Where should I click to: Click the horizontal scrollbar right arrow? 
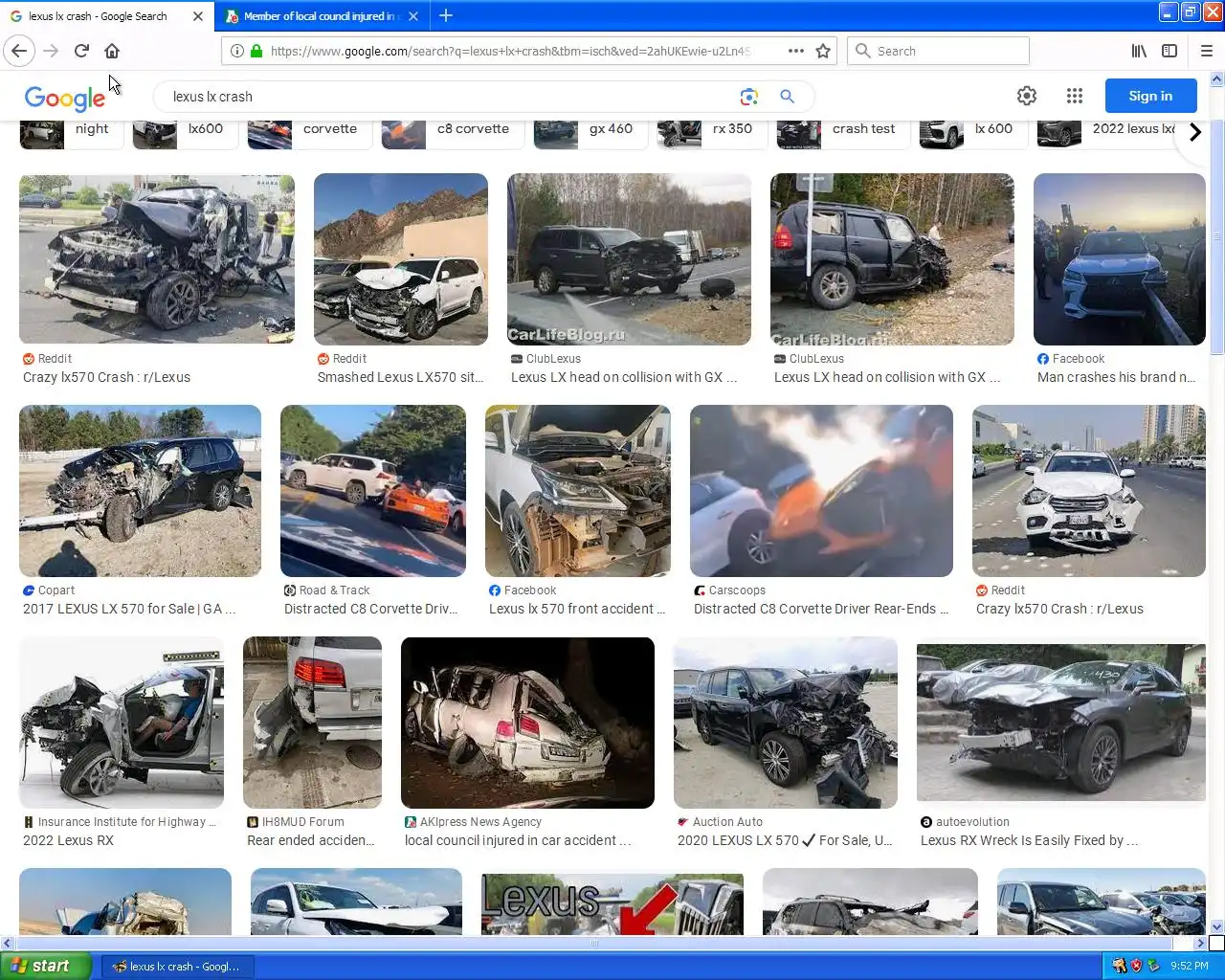coord(1200,944)
